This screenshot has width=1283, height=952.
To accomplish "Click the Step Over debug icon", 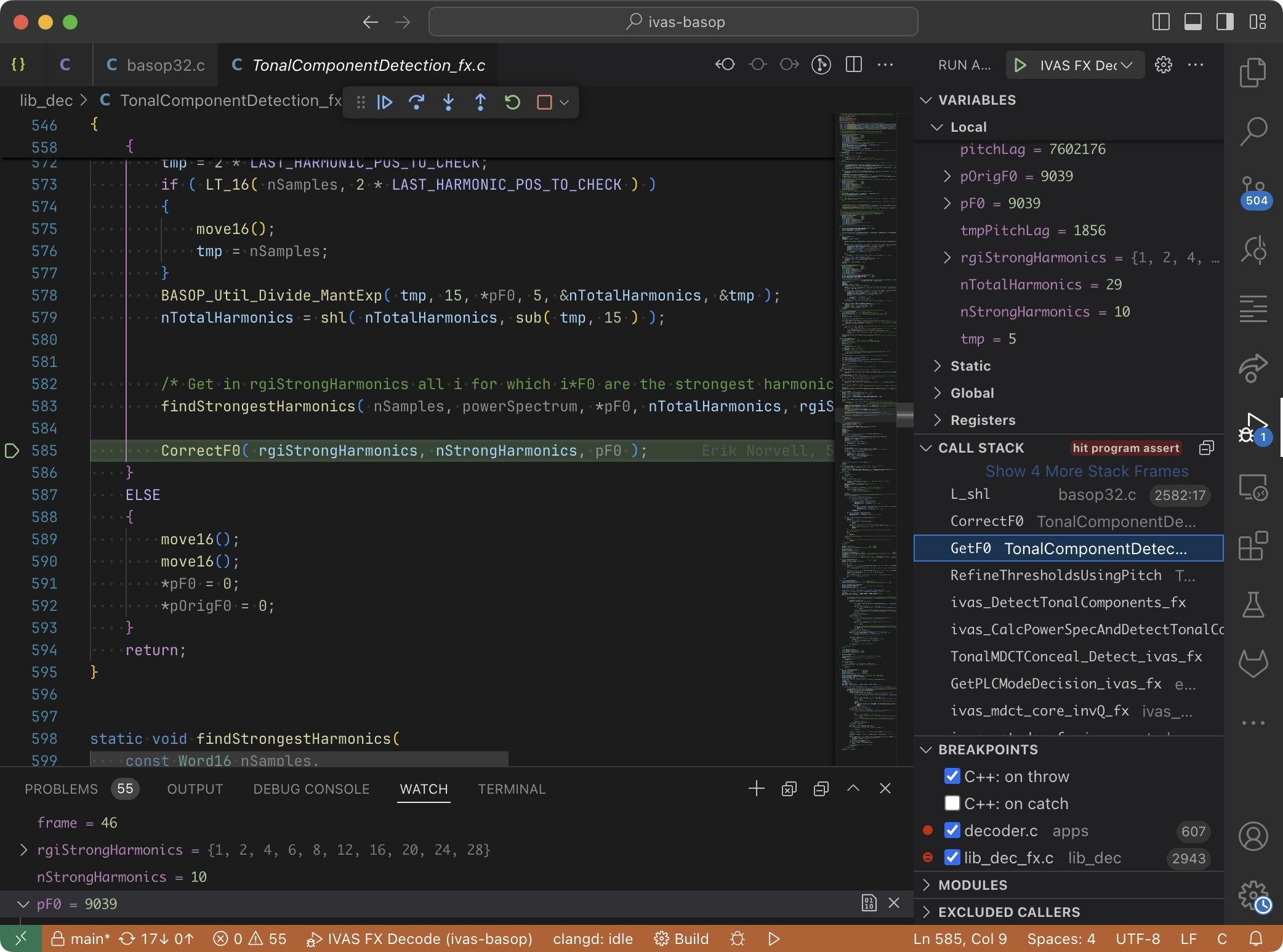I will [x=417, y=102].
